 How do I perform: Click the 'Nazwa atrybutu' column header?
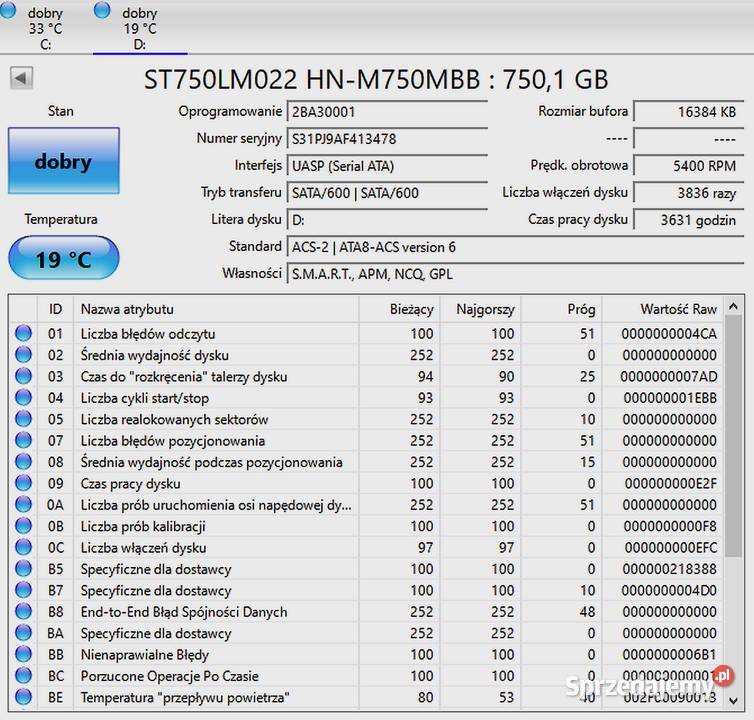pyautogui.click(x=216, y=309)
